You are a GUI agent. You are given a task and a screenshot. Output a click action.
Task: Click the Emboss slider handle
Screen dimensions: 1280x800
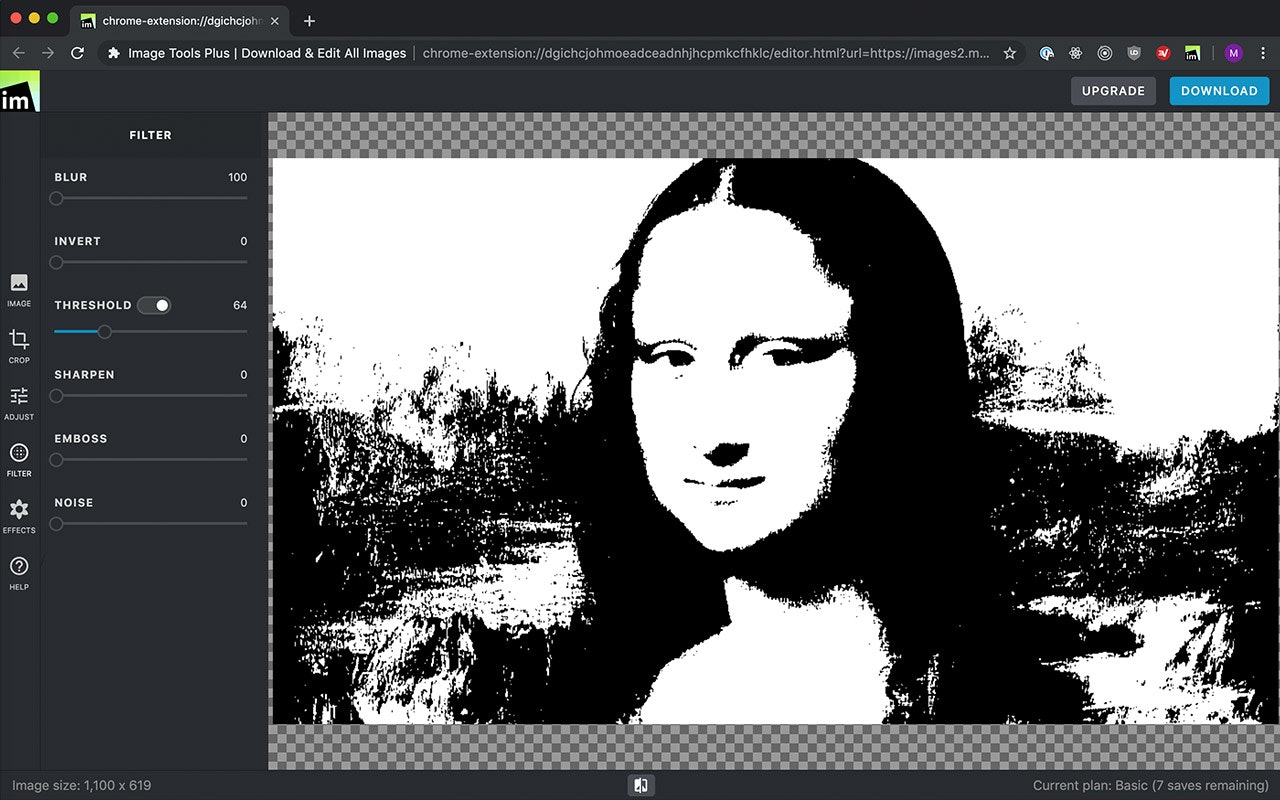tap(56, 459)
